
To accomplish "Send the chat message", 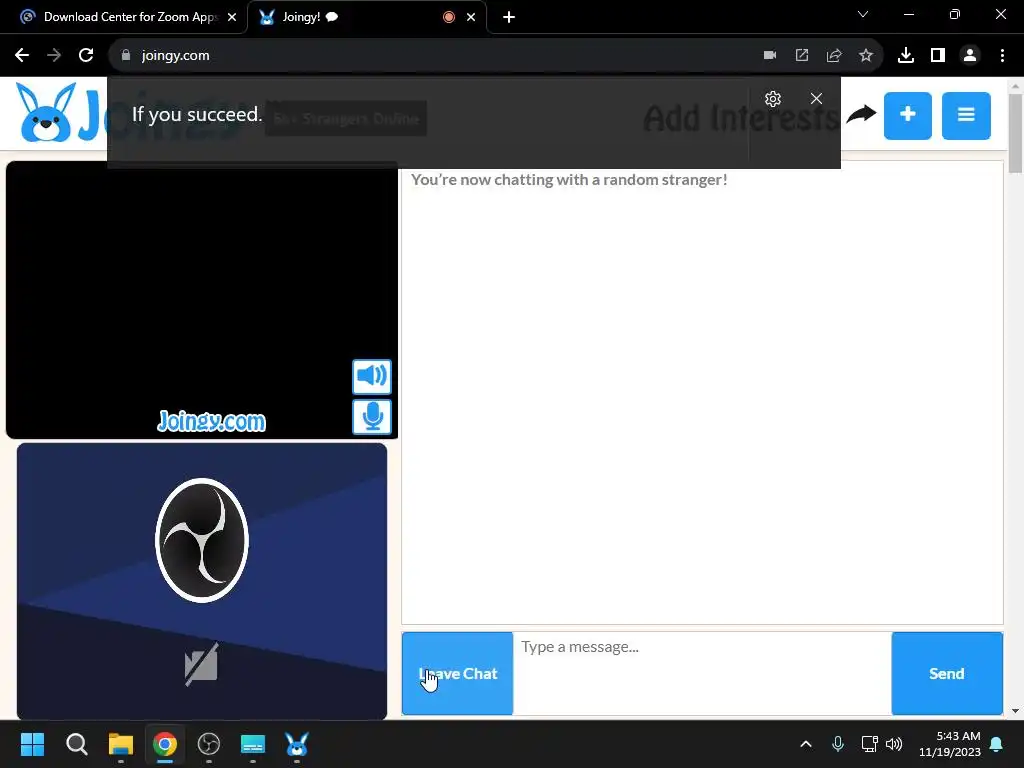I will point(946,673).
